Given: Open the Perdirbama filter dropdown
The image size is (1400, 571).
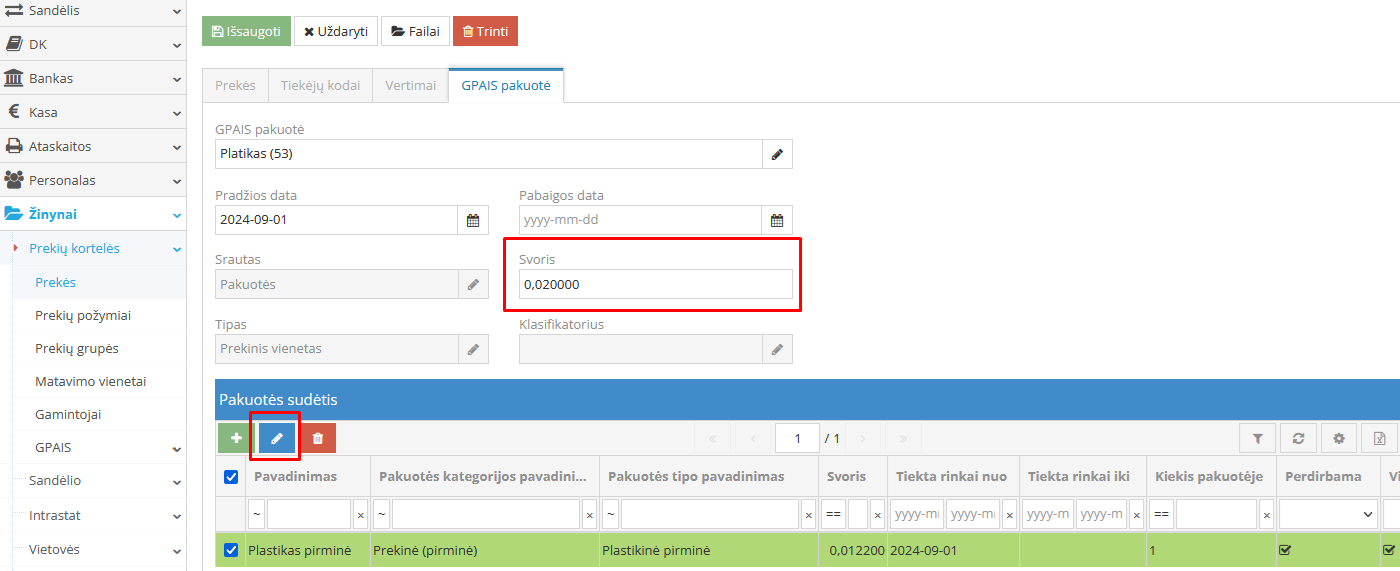Looking at the screenshot, I should [x=1325, y=514].
